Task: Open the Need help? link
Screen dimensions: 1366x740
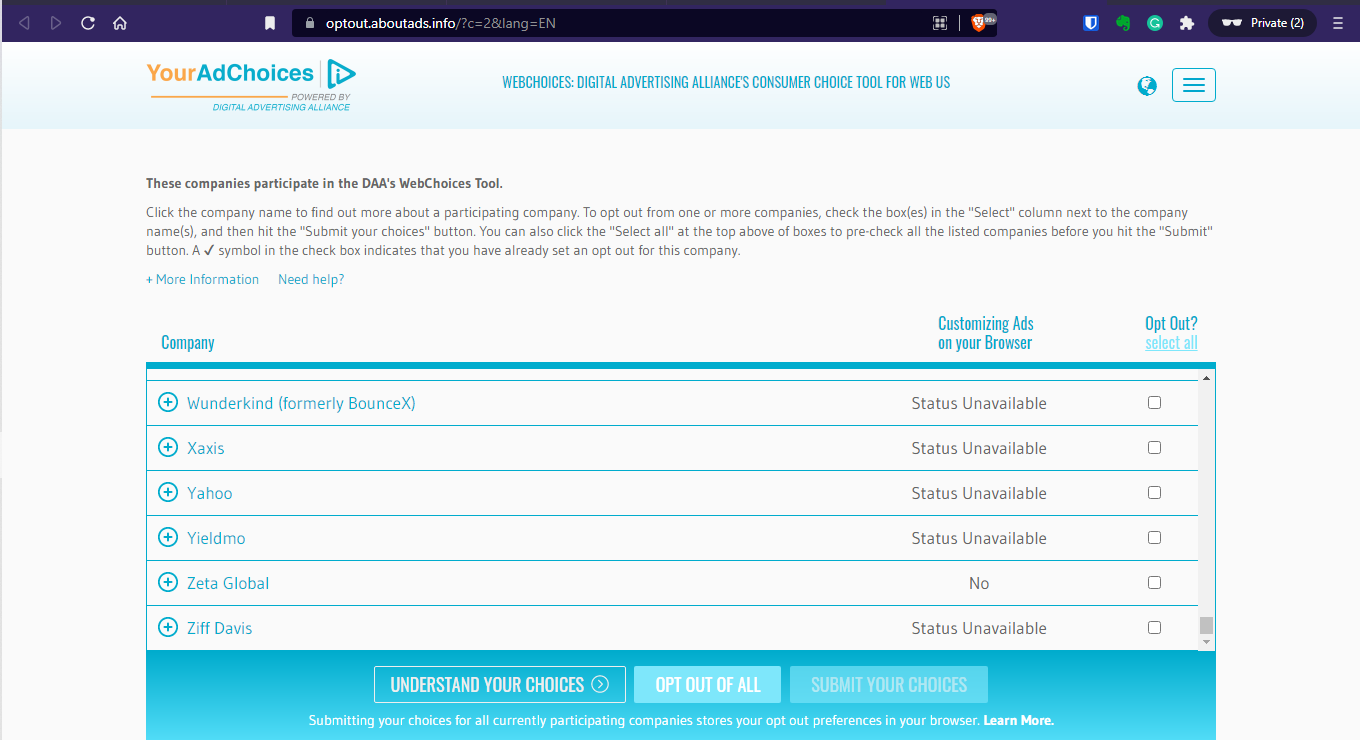Action: click(x=311, y=279)
